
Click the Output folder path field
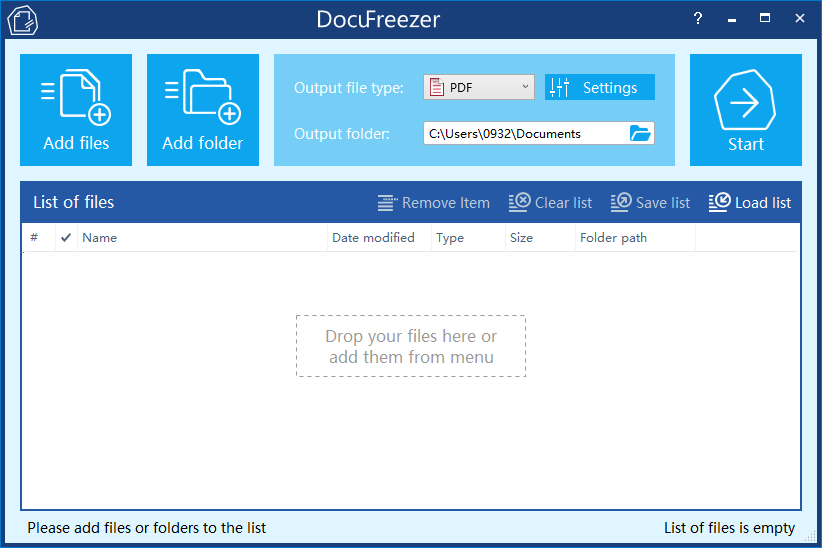524,133
